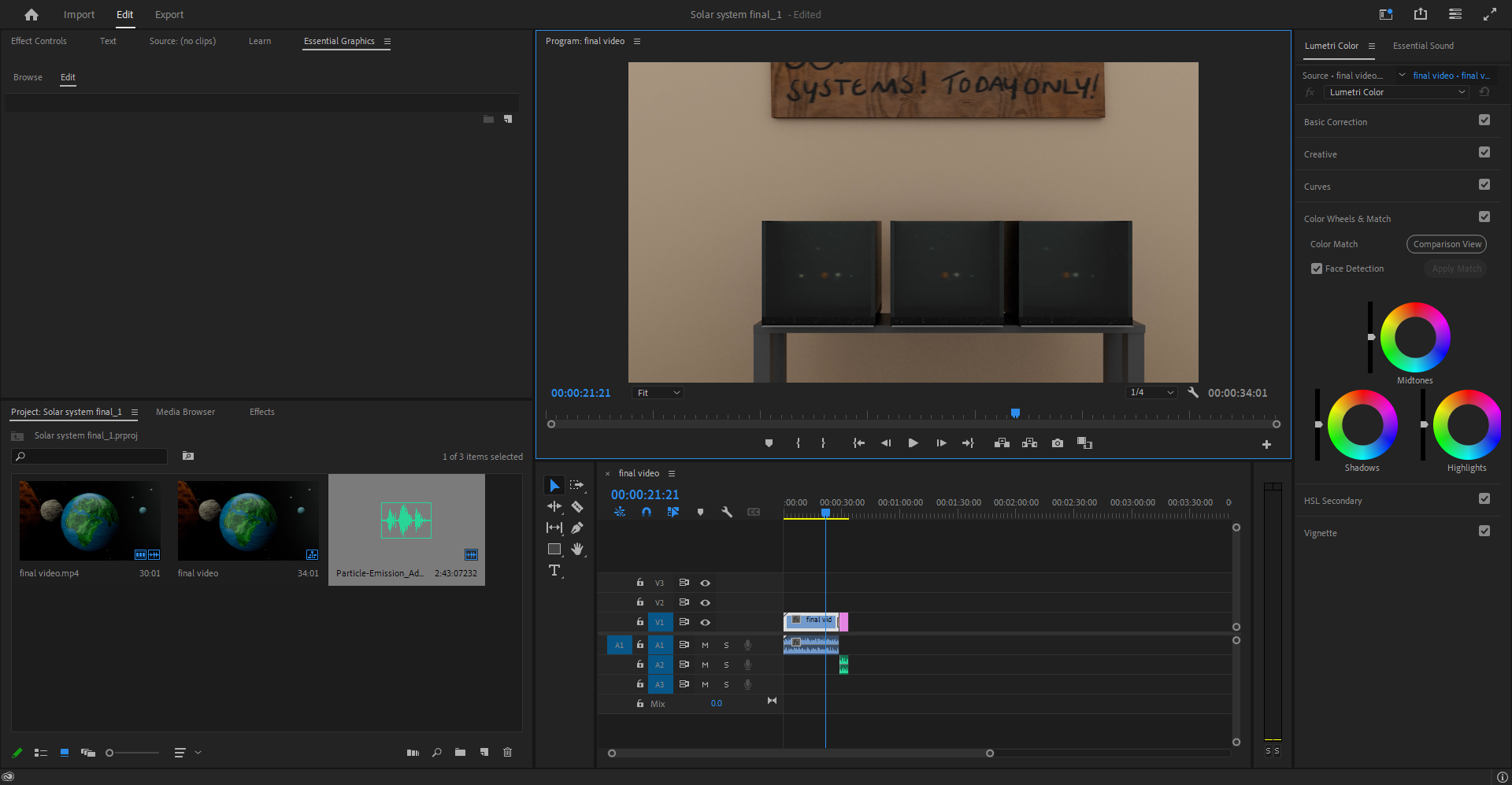Uncheck the Face Detection checkbox
Image resolution: width=1512 pixels, height=785 pixels.
coord(1317,268)
